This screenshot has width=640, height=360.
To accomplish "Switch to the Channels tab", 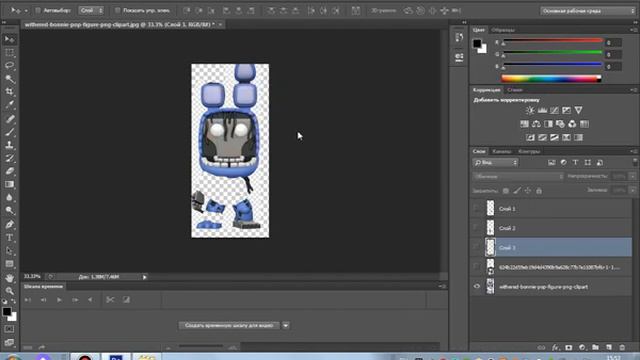I will pos(502,151).
